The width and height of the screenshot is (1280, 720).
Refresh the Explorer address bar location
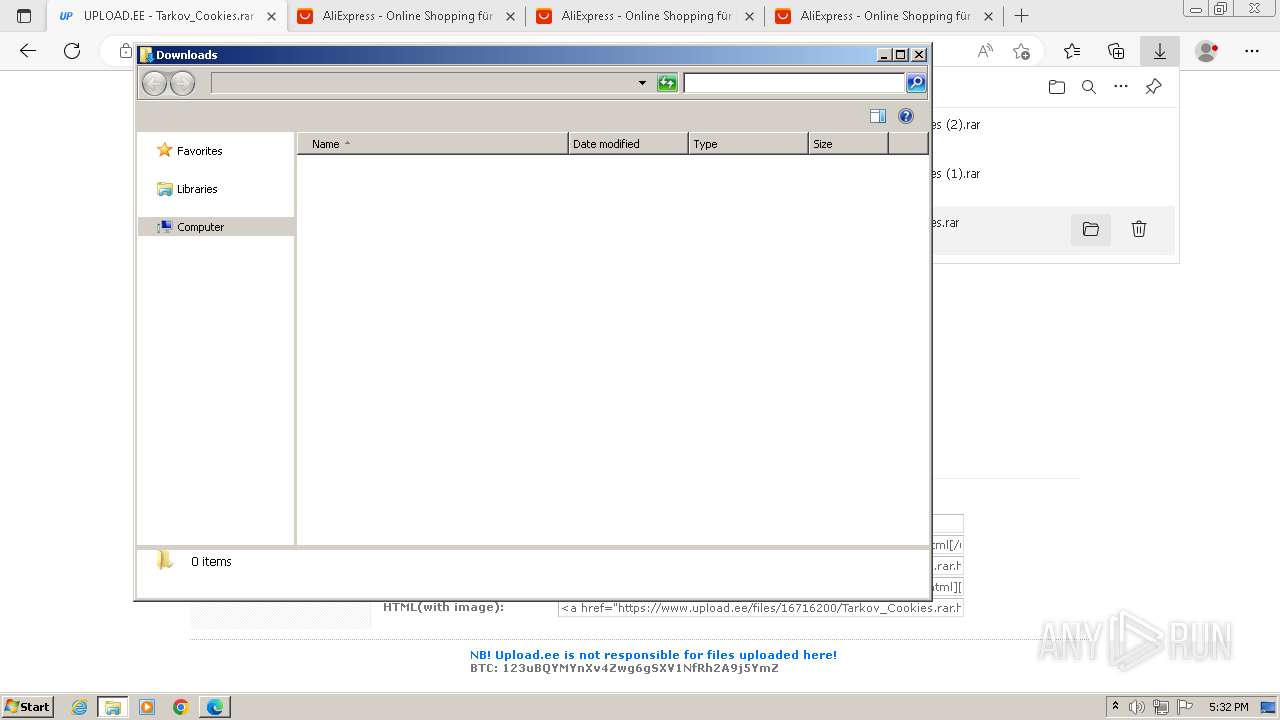tap(667, 83)
